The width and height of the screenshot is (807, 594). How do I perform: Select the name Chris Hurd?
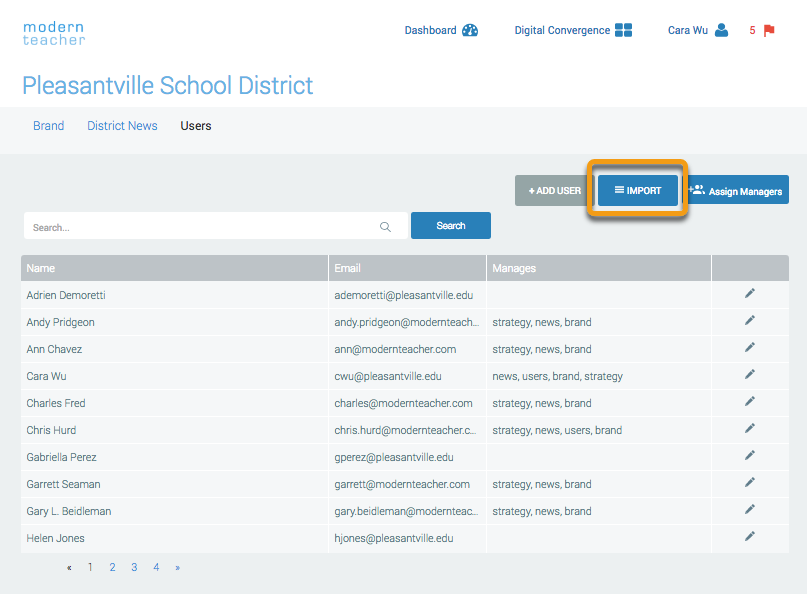[x=51, y=430]
